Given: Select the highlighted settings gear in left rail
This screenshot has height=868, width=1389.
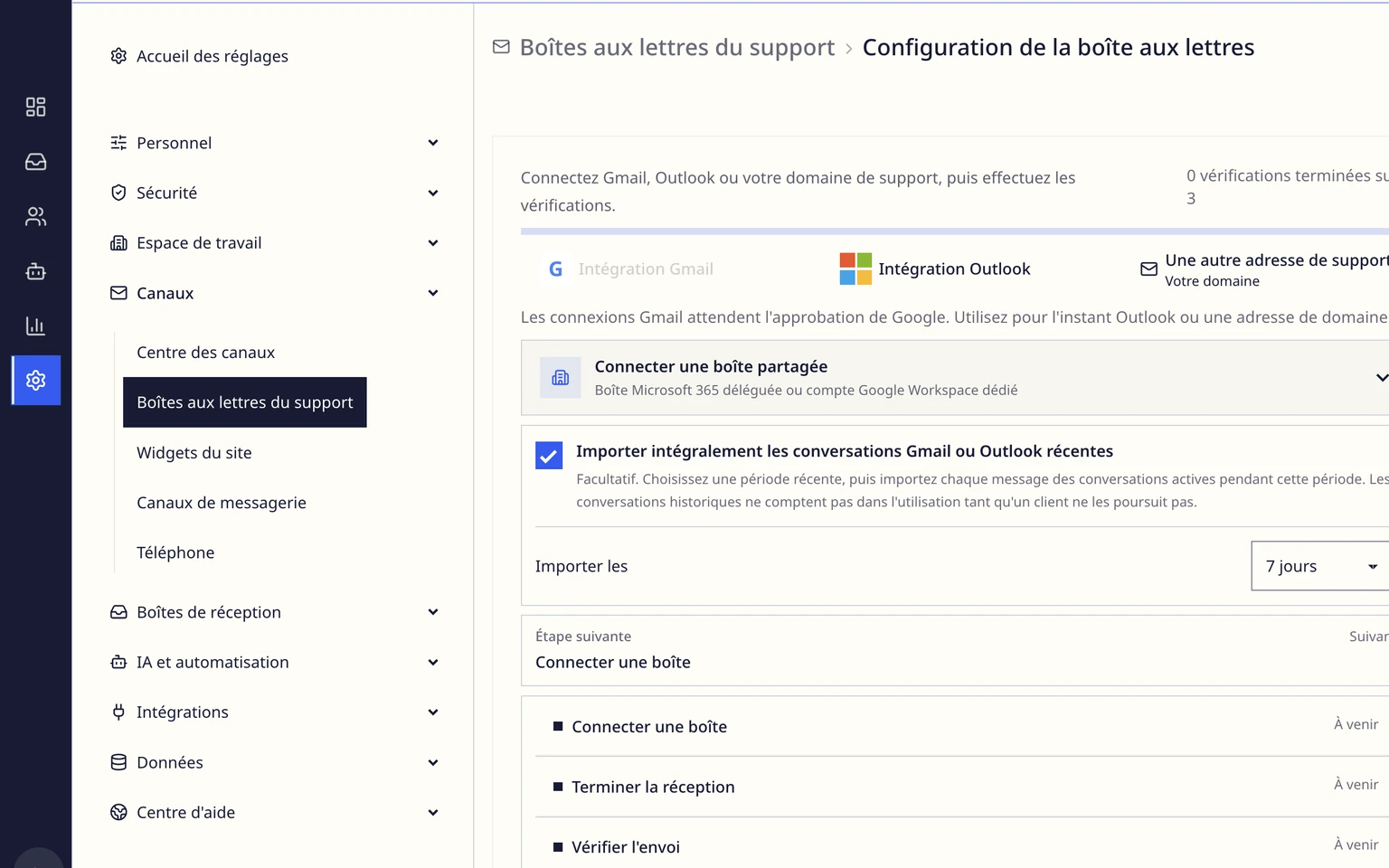Looking at the screenshot, I should pos(36,380).
